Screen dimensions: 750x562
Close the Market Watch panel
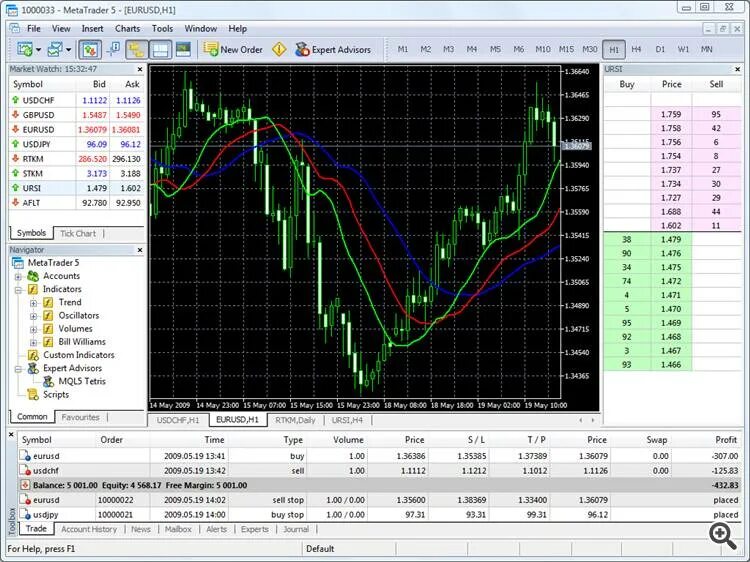click(140, 69)
